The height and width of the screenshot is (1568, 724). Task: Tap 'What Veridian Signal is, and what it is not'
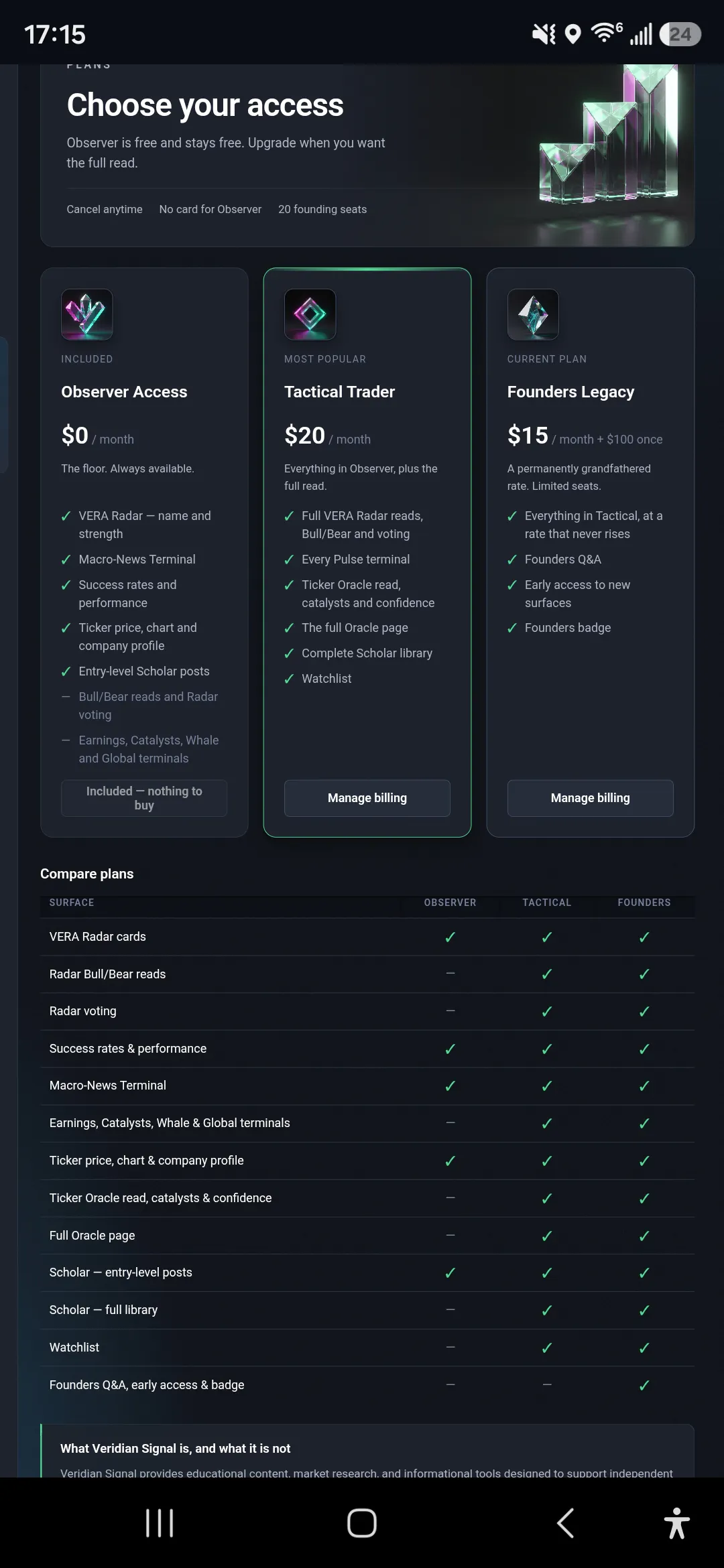(x=176, y=1449)
